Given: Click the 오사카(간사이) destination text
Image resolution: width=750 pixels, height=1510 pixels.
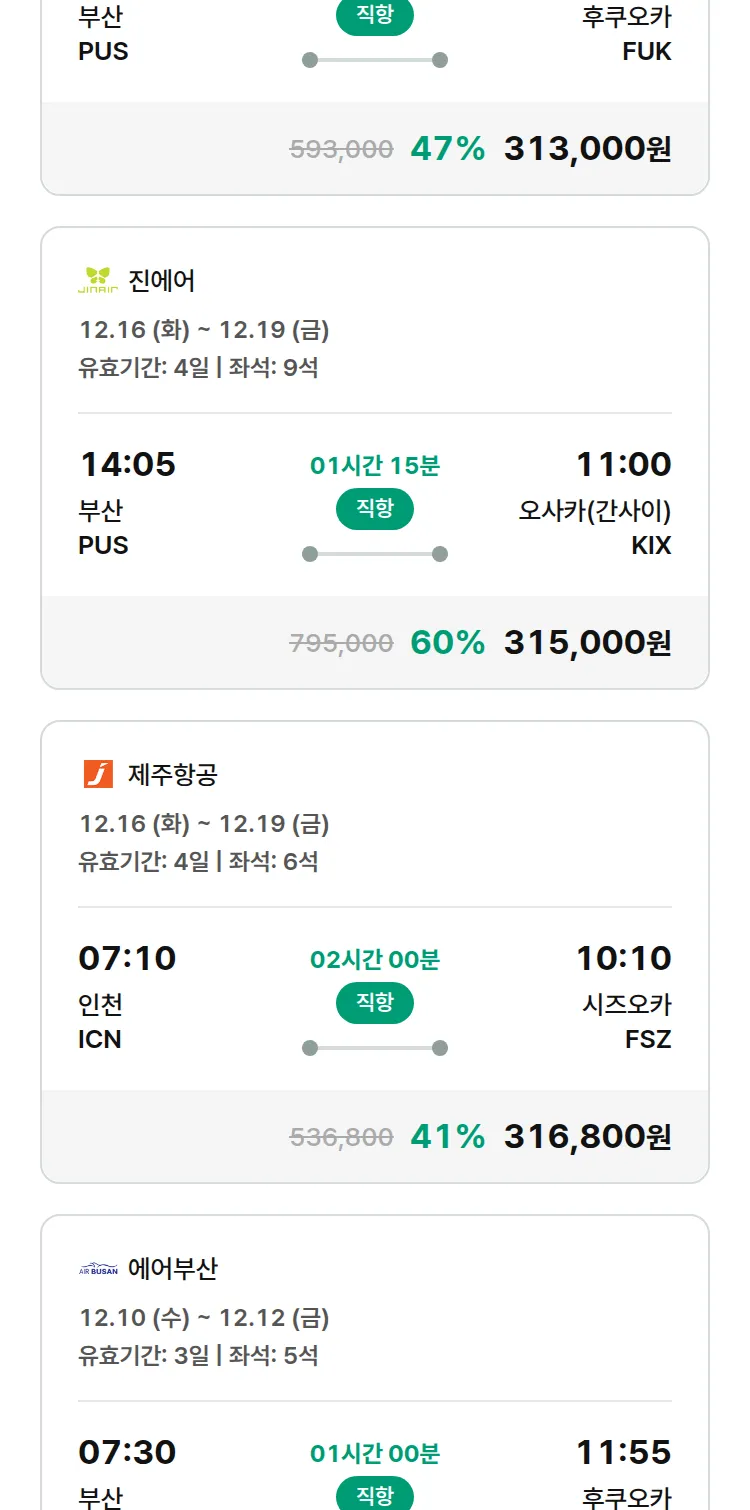Looking at the screenshot, I should pyautogui.click(x=594, y=511).
